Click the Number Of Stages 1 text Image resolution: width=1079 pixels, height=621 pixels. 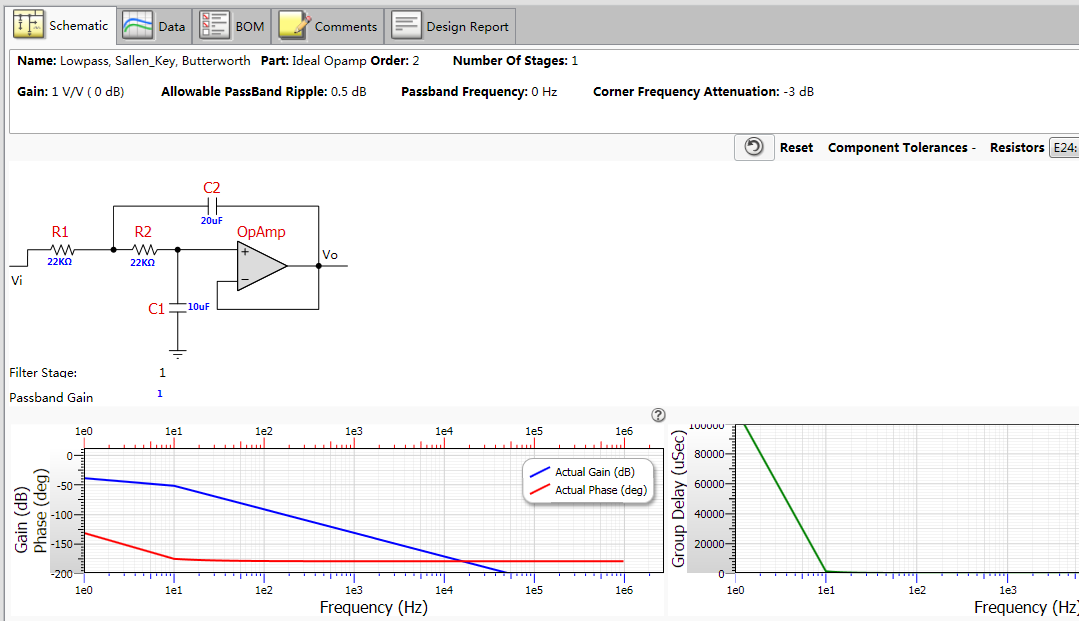(x=515, y=61)
